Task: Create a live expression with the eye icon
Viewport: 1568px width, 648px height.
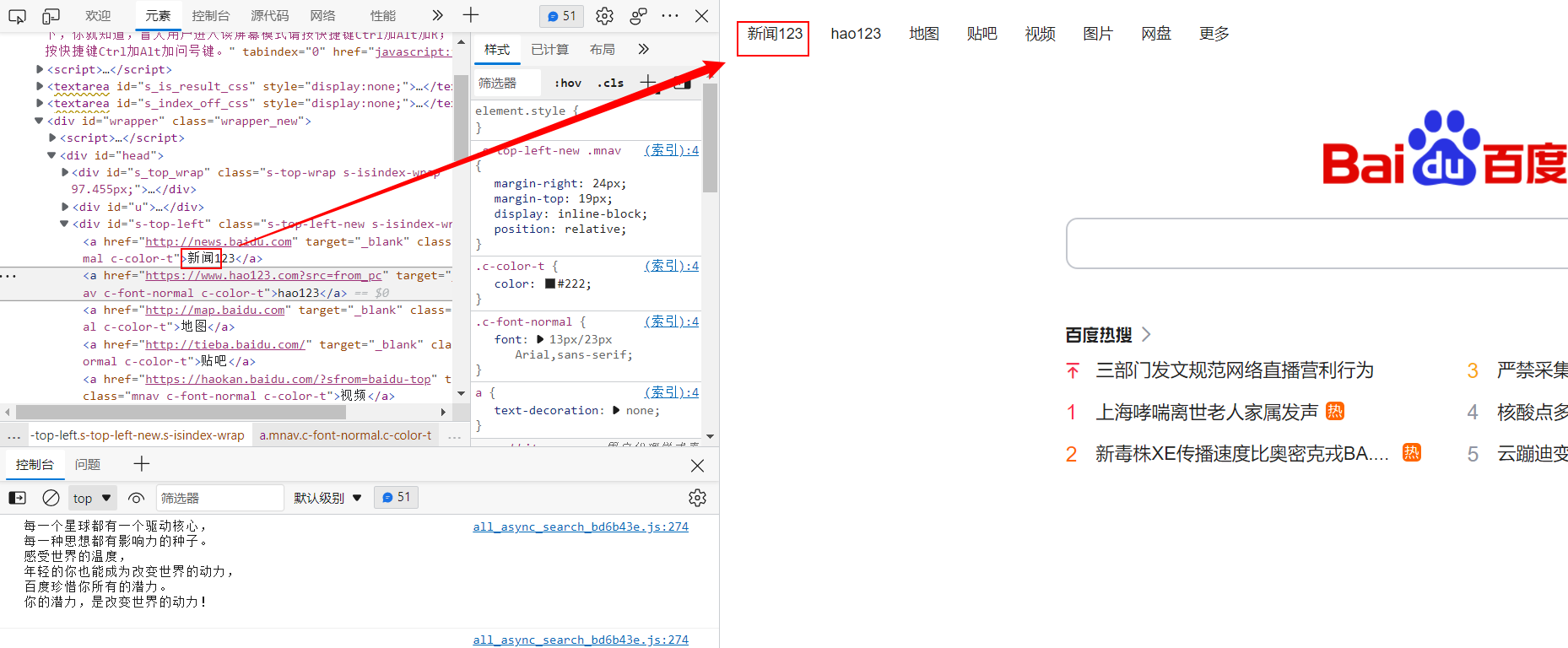Action: (x=137, y=498)
